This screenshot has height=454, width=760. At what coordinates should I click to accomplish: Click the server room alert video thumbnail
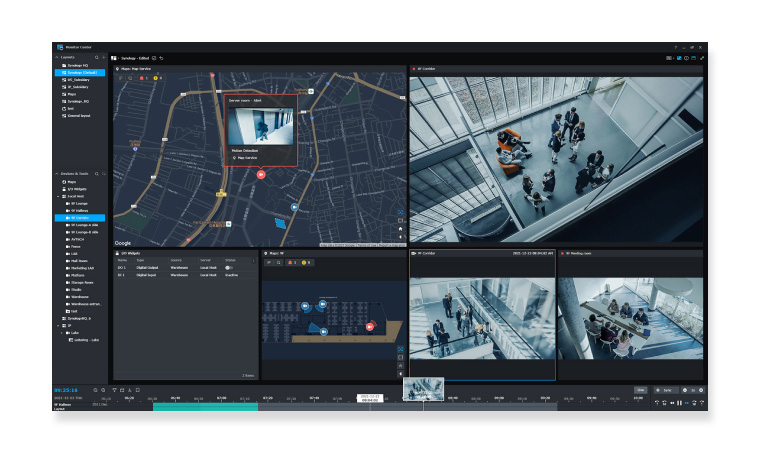[x=260, y=125]
